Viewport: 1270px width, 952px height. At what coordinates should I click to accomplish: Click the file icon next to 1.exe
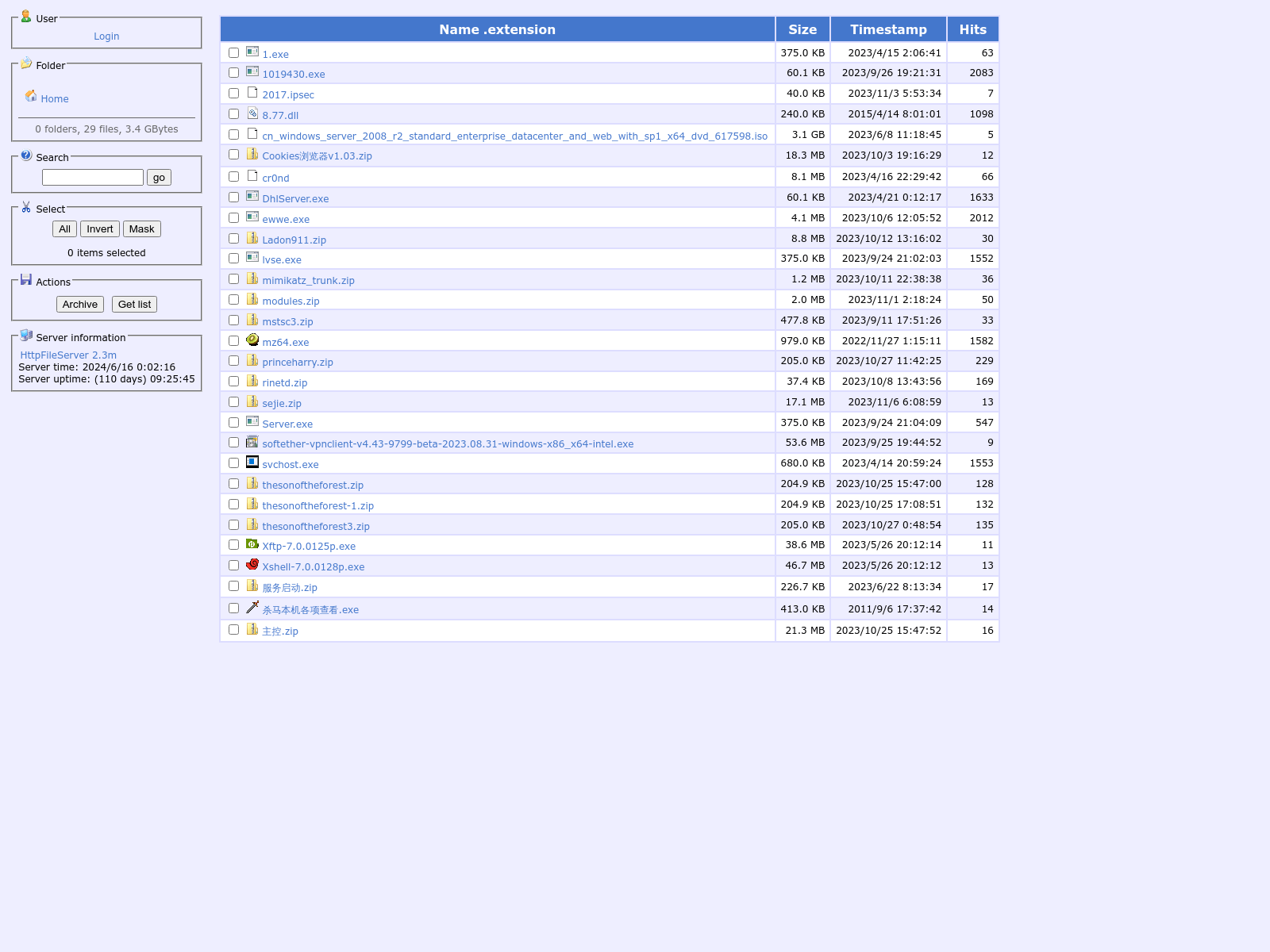(x=252, y=52)
